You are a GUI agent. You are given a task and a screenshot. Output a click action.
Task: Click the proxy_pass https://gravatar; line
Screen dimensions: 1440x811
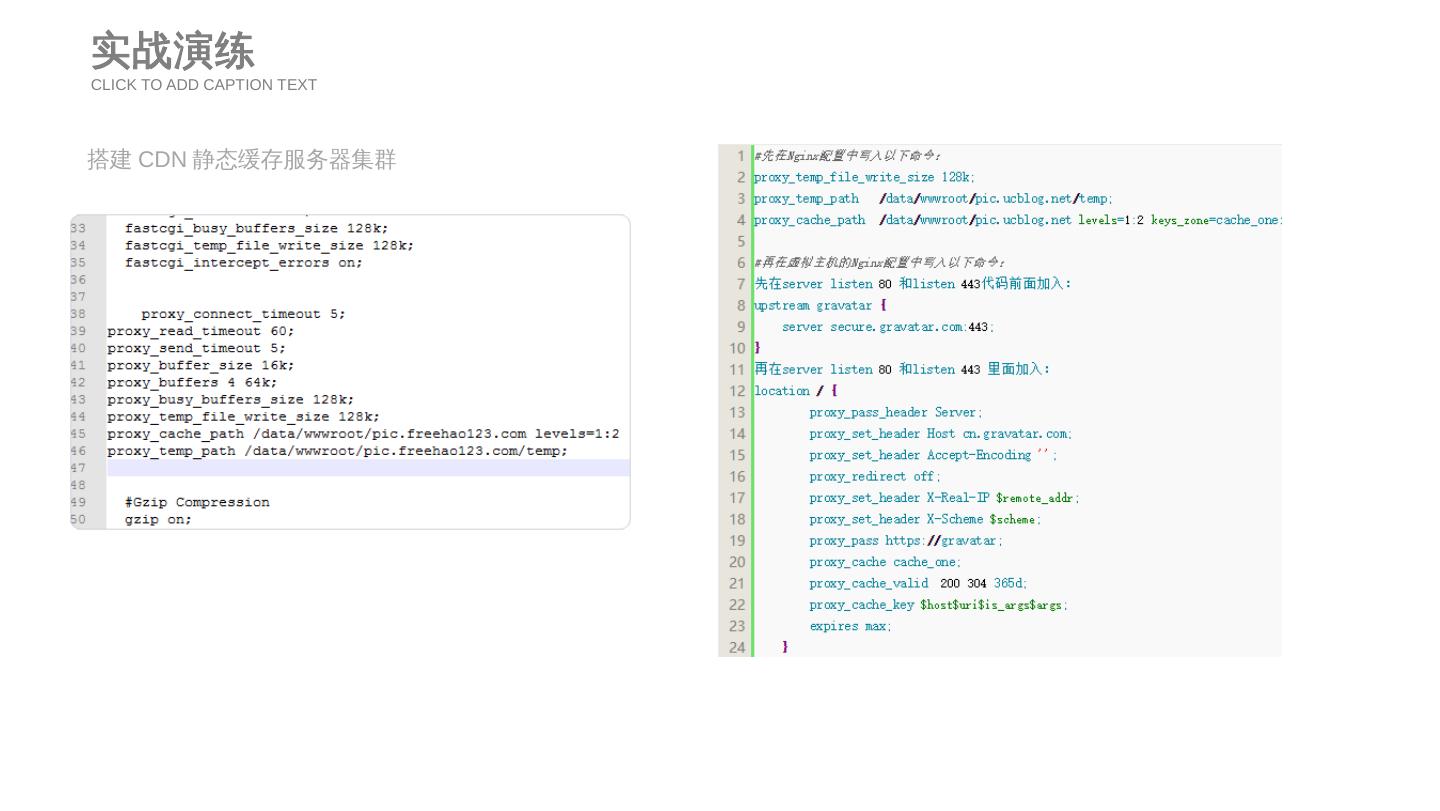905,541
